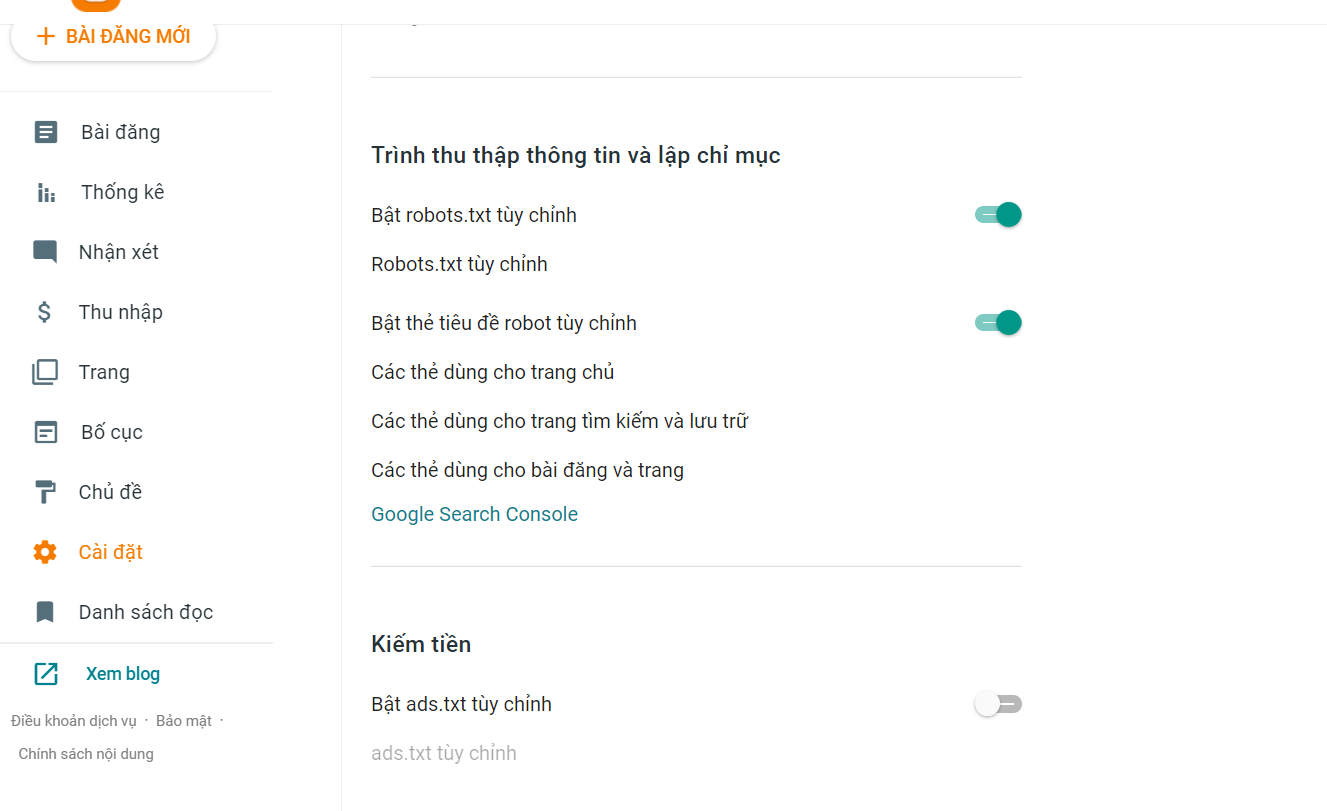This screenshot has height=811, width=1327.
Task: Turn off custom robot header tags
Action: pos(997,322)
